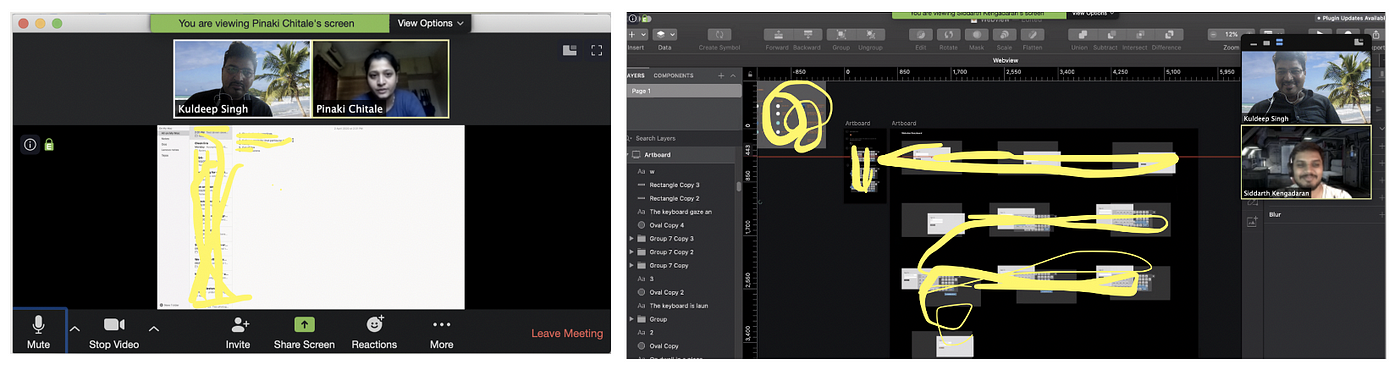
Task: Click the Edit tool in Sketch toolbar
Action: click(x=921, y=34)
